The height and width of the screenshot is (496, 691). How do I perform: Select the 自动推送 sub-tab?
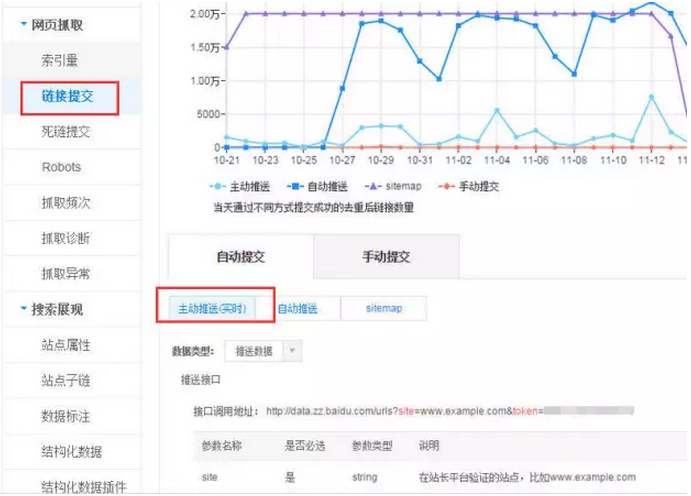point(298,308)
